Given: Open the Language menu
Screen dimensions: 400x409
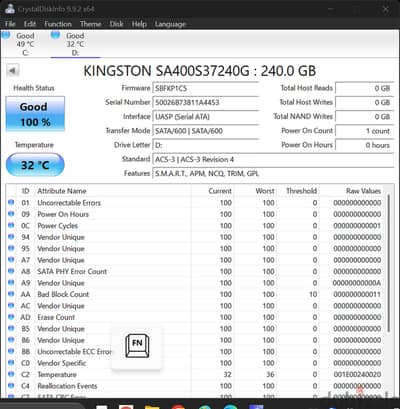Looking at the screenshot, I should point(170,24).
